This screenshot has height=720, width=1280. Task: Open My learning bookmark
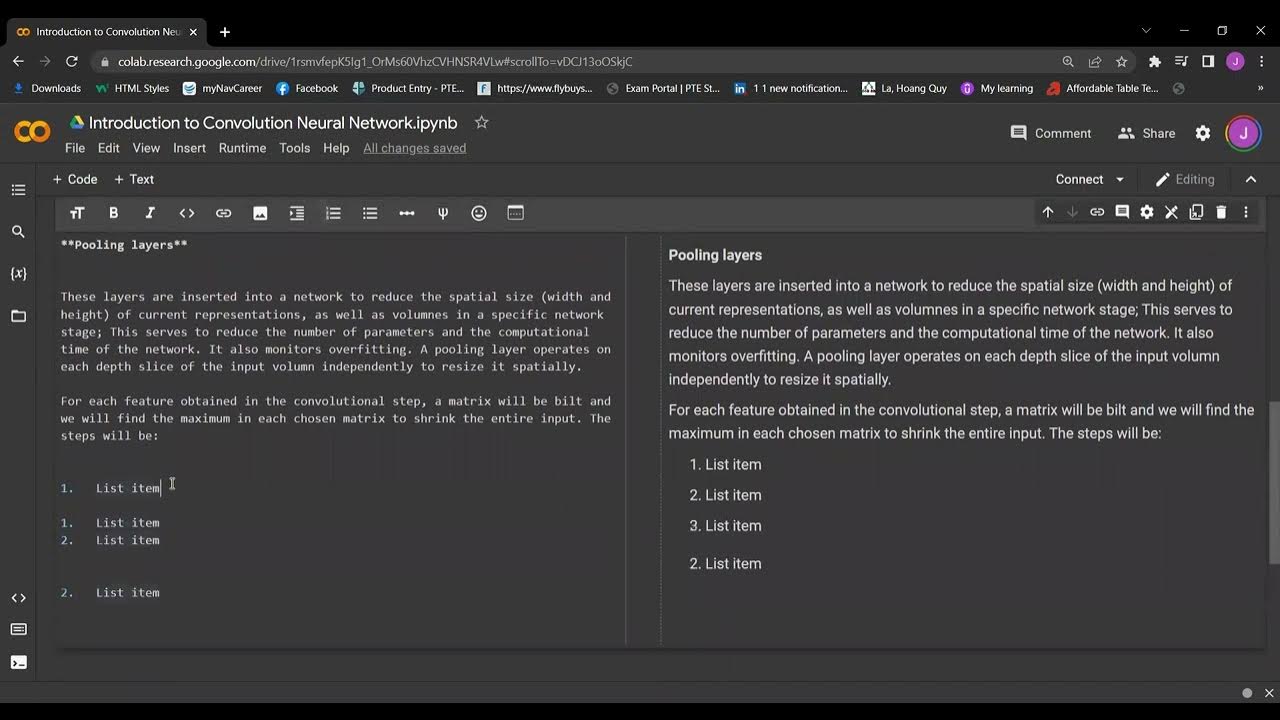coord(997,88)
